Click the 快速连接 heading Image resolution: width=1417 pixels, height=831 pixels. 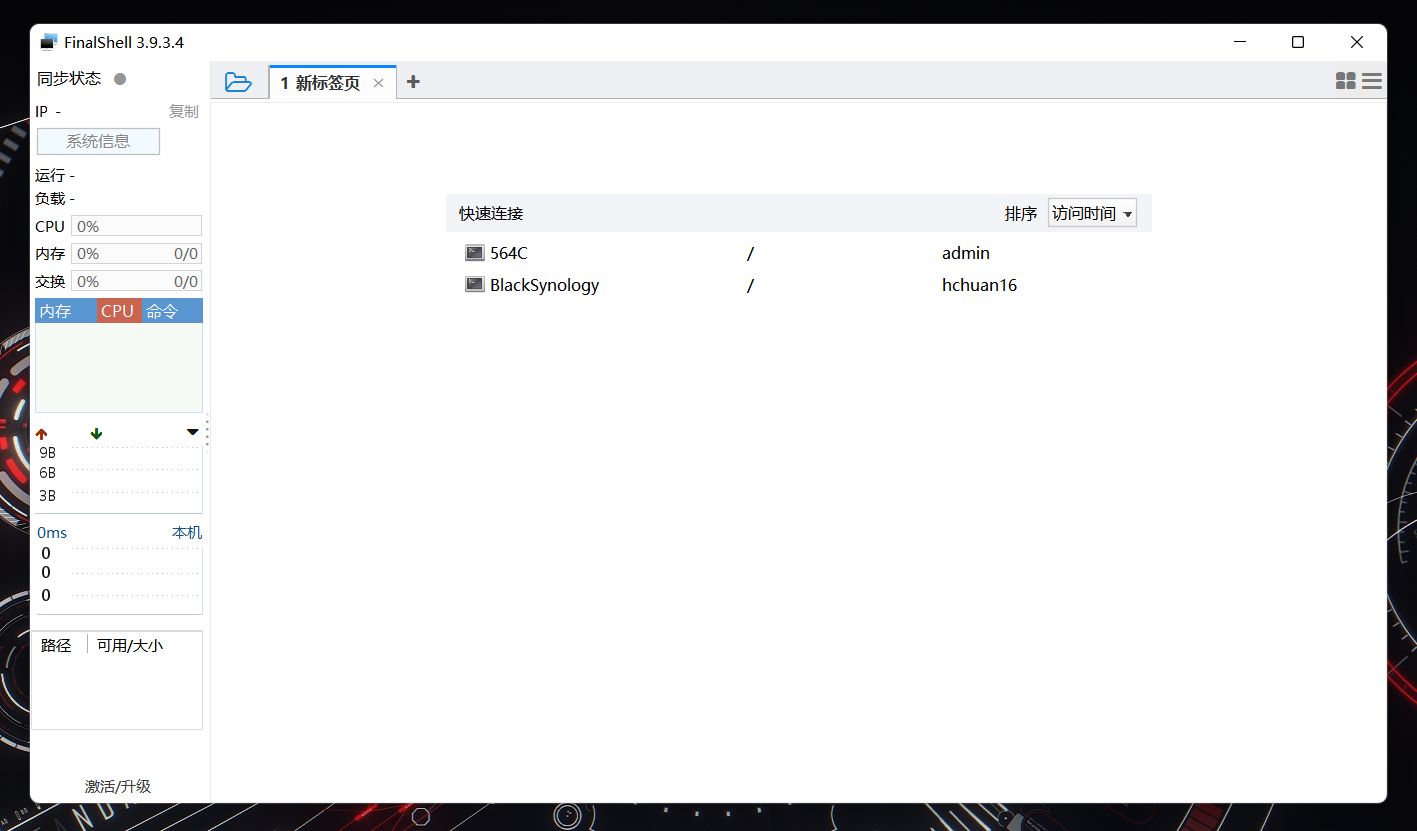(491, 213)
